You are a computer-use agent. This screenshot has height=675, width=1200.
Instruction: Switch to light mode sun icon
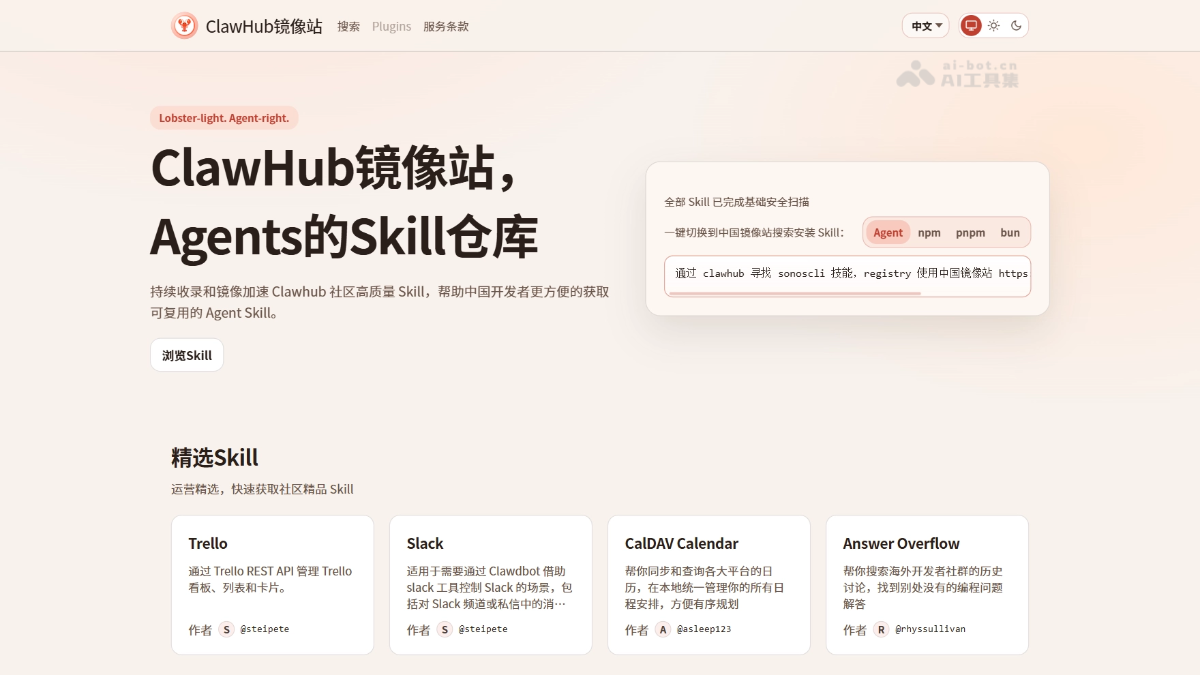point(993,26)
